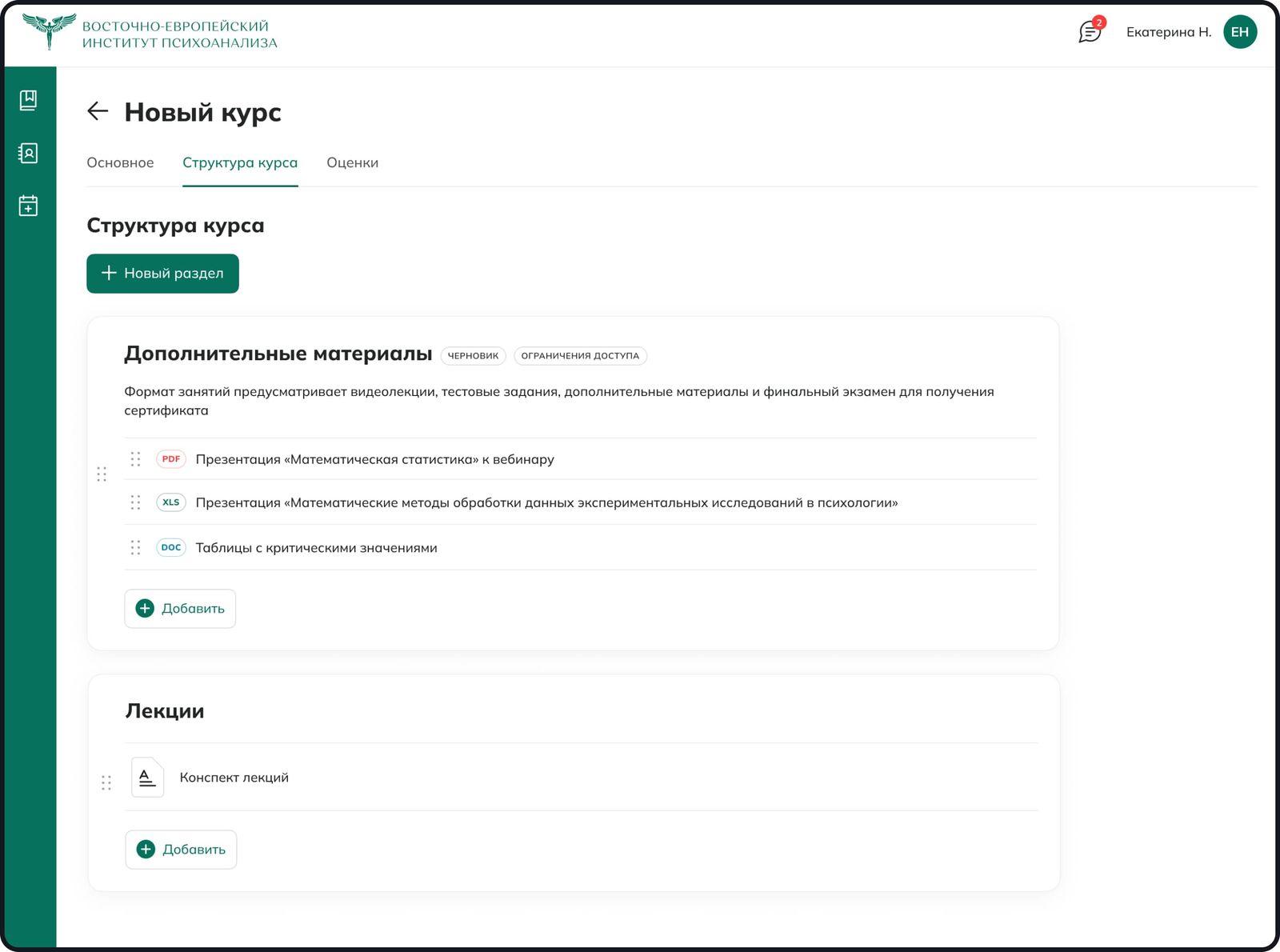The image size is (1280, 952).
Task: Open the EH profile avatar menu
Action: (1241, 32)
